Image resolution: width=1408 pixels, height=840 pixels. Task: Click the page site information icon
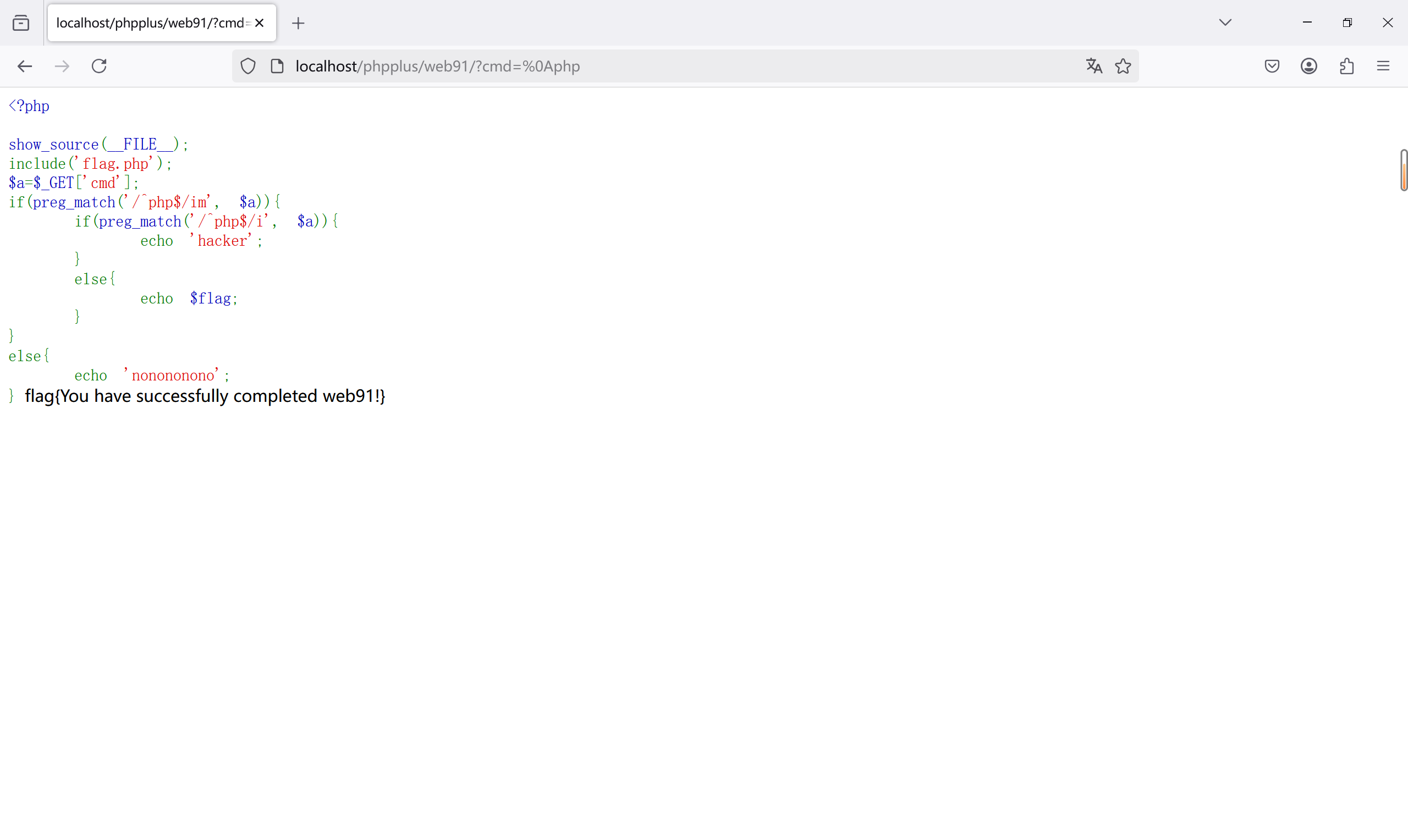pyautogui.click(x=277, y=66)
